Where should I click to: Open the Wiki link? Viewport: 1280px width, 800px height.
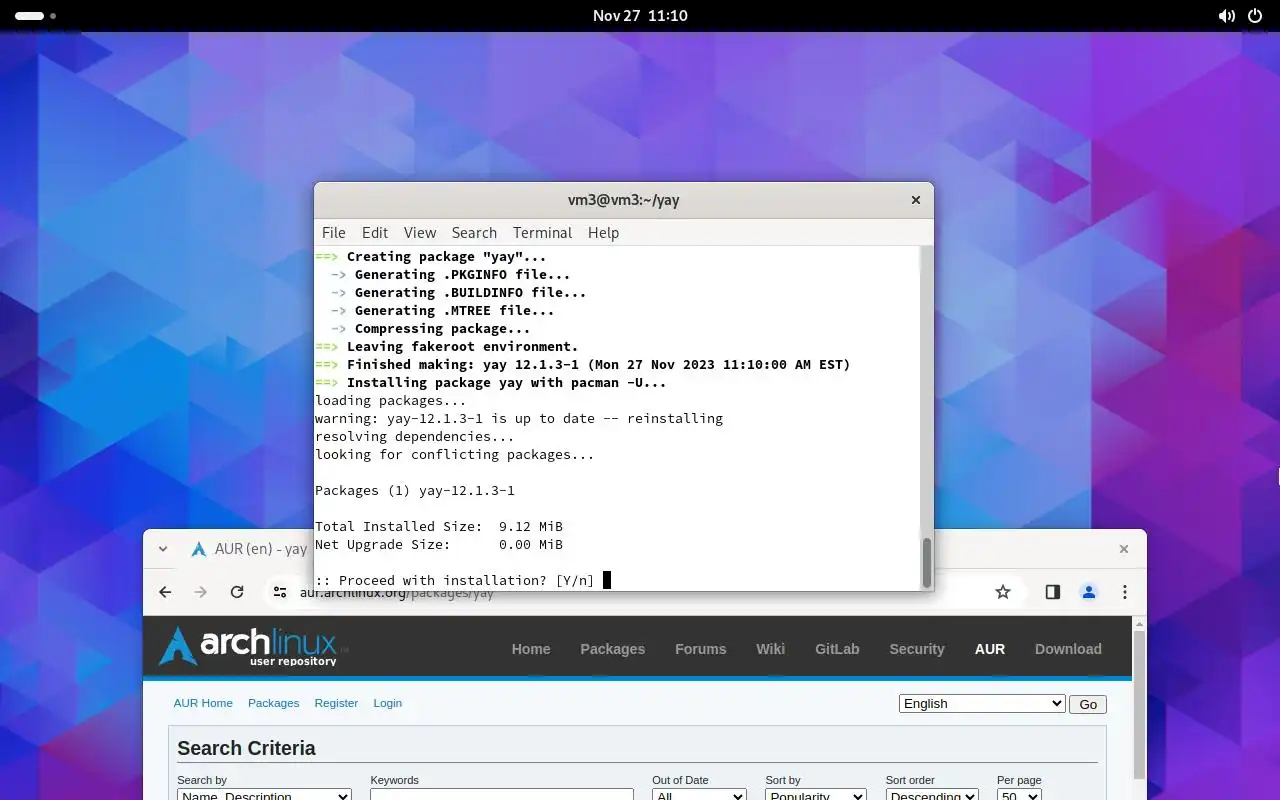pos(770,649)
